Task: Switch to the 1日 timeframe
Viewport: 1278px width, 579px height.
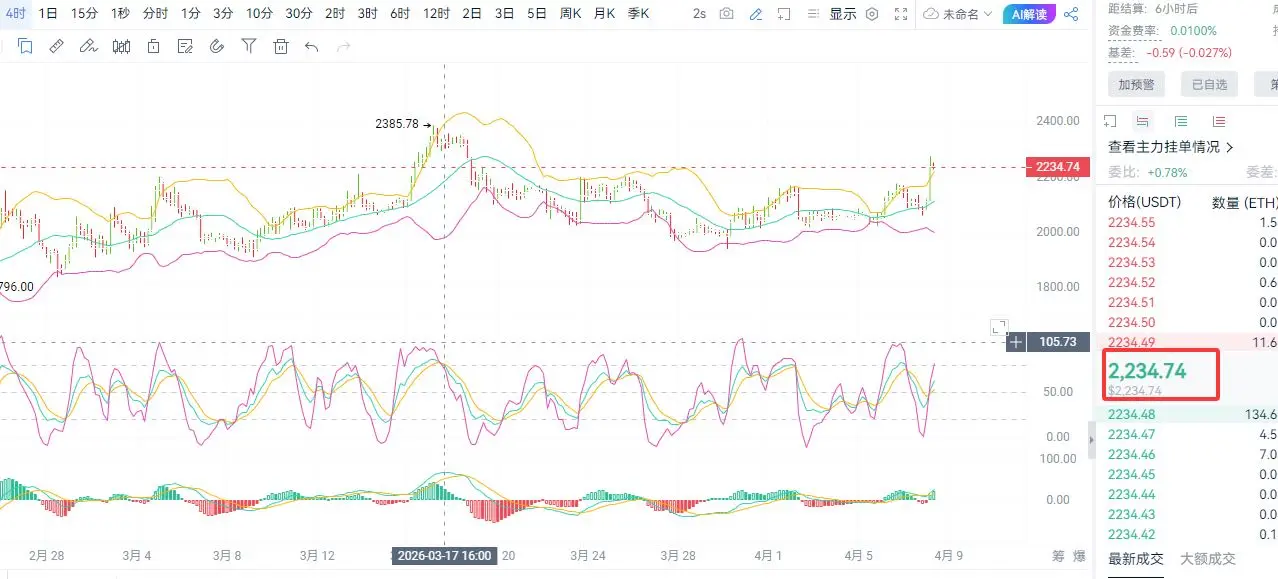Action: [x=47, y=14]
